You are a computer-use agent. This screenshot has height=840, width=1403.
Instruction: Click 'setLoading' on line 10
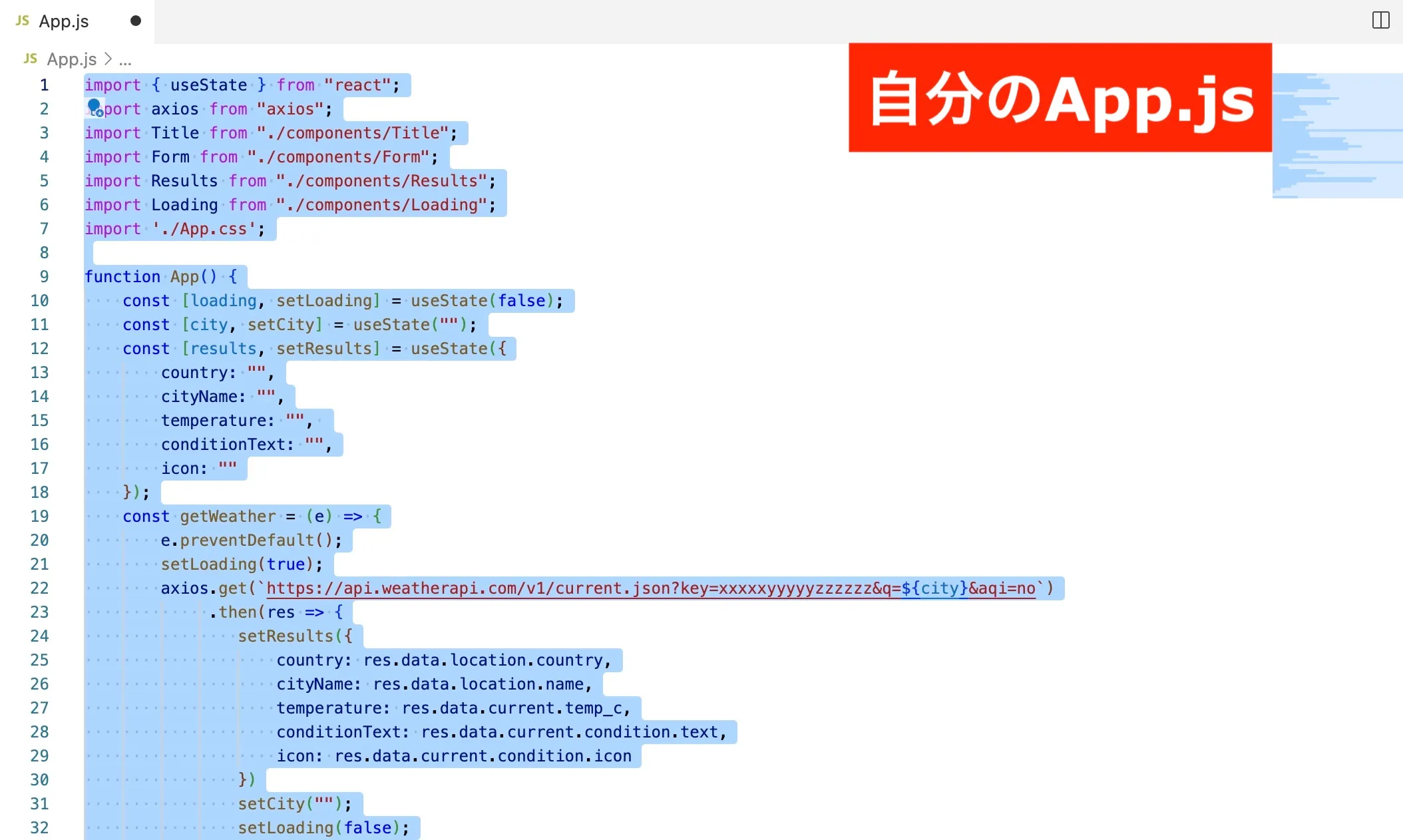coord(323,301)
